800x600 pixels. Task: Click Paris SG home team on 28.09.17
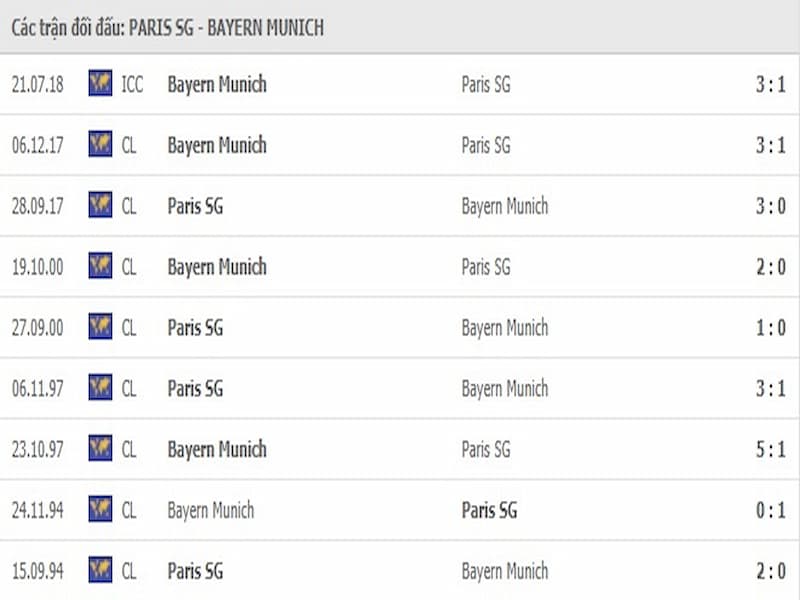coord(195,206)
